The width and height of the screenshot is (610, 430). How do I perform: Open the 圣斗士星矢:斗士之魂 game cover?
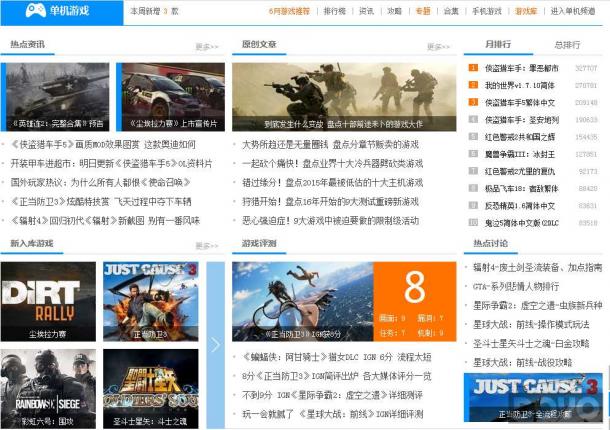click(151, 389)
